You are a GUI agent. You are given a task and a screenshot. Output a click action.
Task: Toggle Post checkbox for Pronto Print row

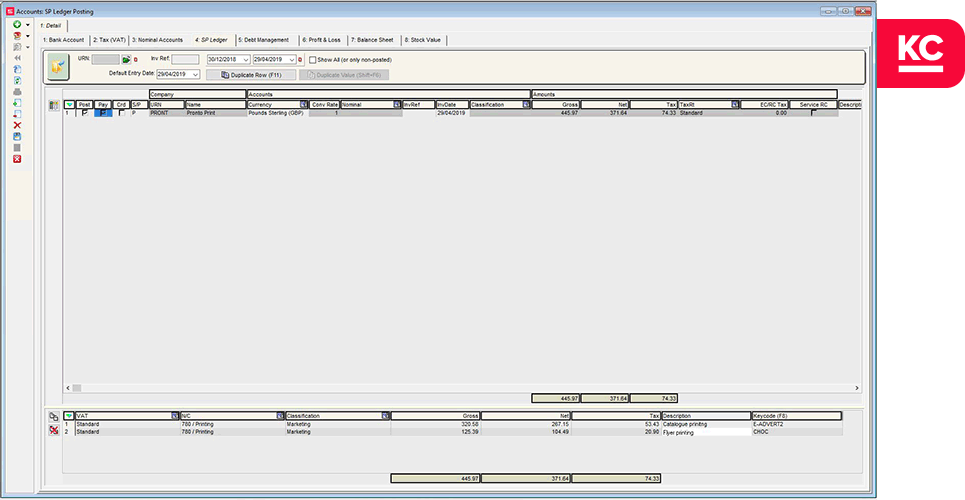pyautogui.click(x=85, y=113)
